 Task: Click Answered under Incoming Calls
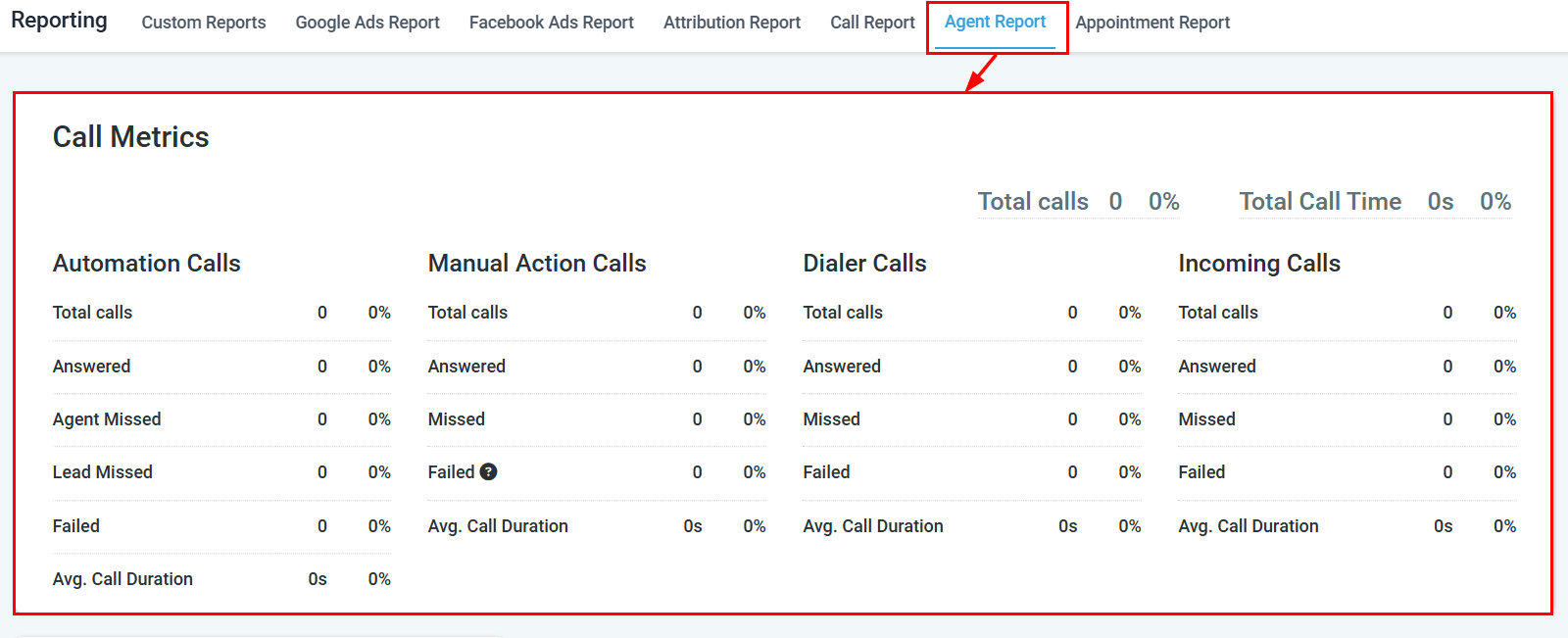(x=1216, y=366)
